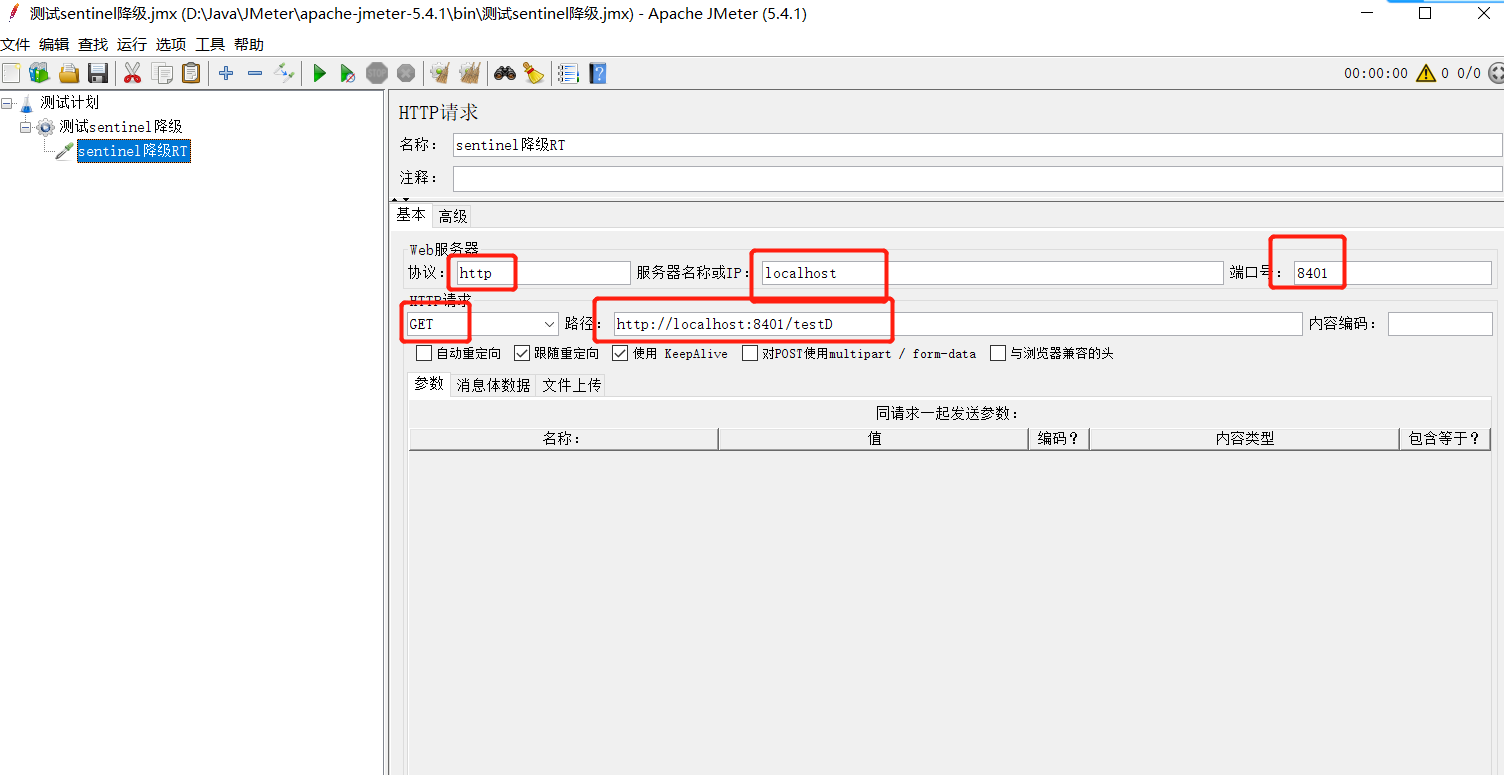1504x775 pixels.
Task: Click the 端口号 field with 8401
Action: pos(1392,273)
